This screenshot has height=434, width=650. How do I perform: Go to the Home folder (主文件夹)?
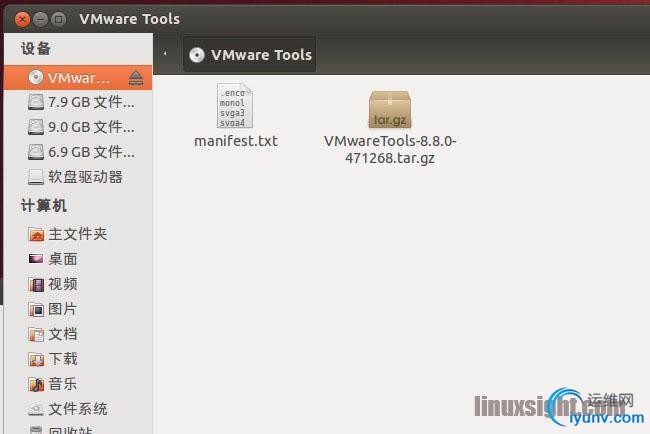[x=78, y=234]
